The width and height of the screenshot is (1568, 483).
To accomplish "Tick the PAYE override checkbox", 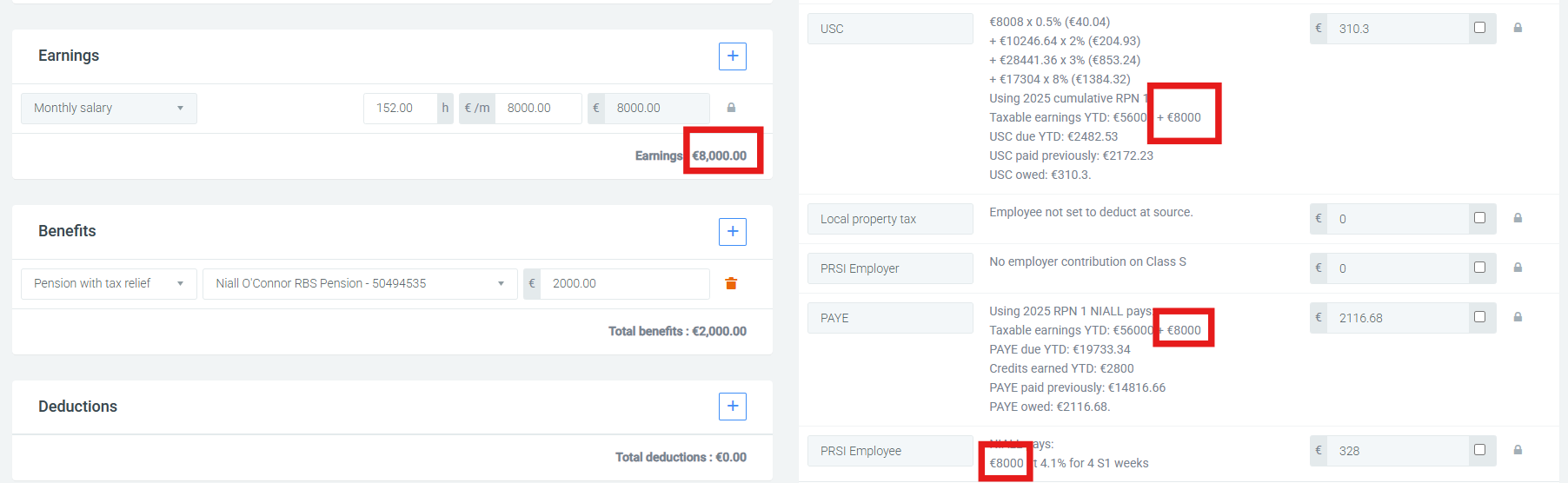I will coord(1479,317).
